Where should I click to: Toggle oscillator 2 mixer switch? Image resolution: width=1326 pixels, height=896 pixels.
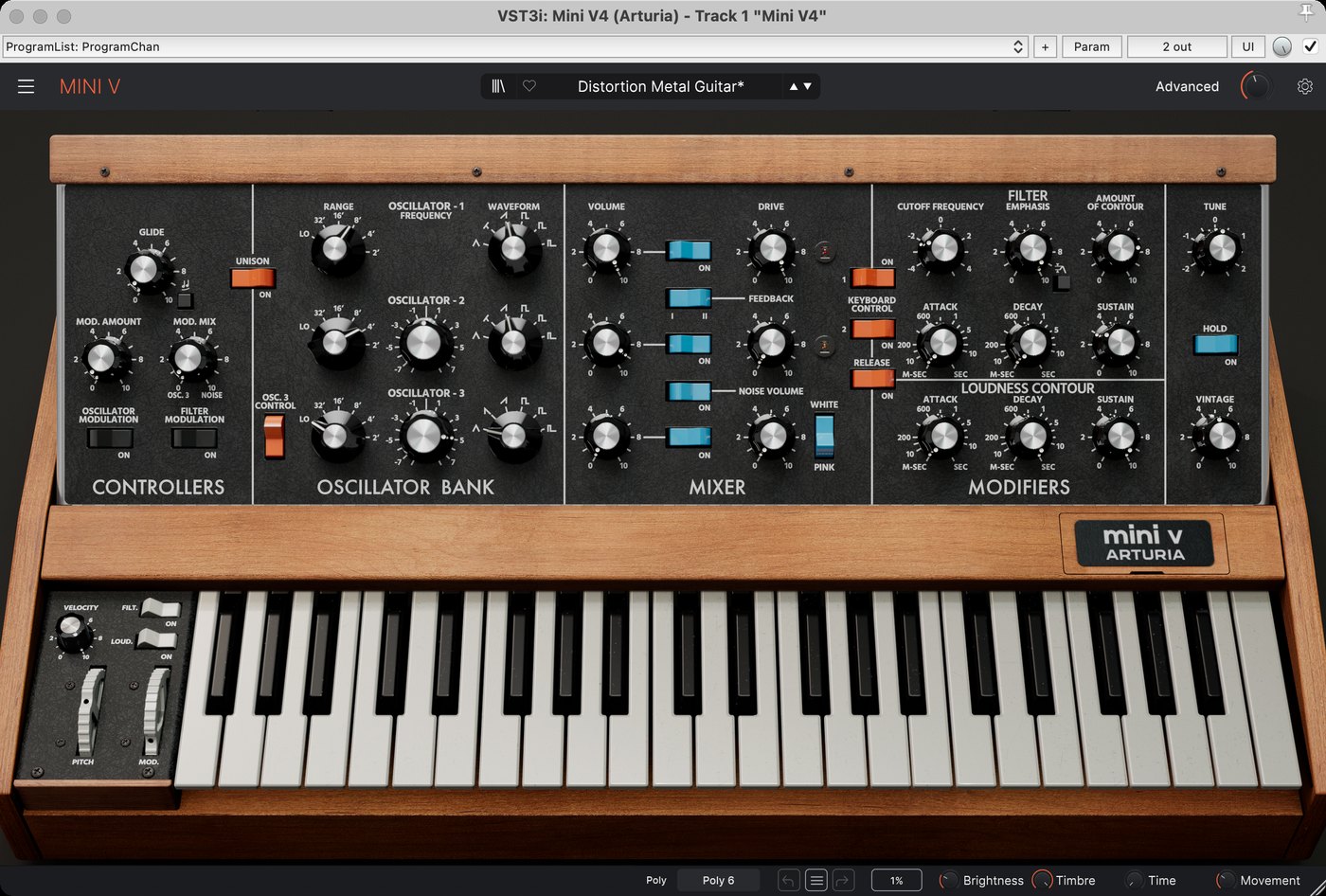point(689,343)
